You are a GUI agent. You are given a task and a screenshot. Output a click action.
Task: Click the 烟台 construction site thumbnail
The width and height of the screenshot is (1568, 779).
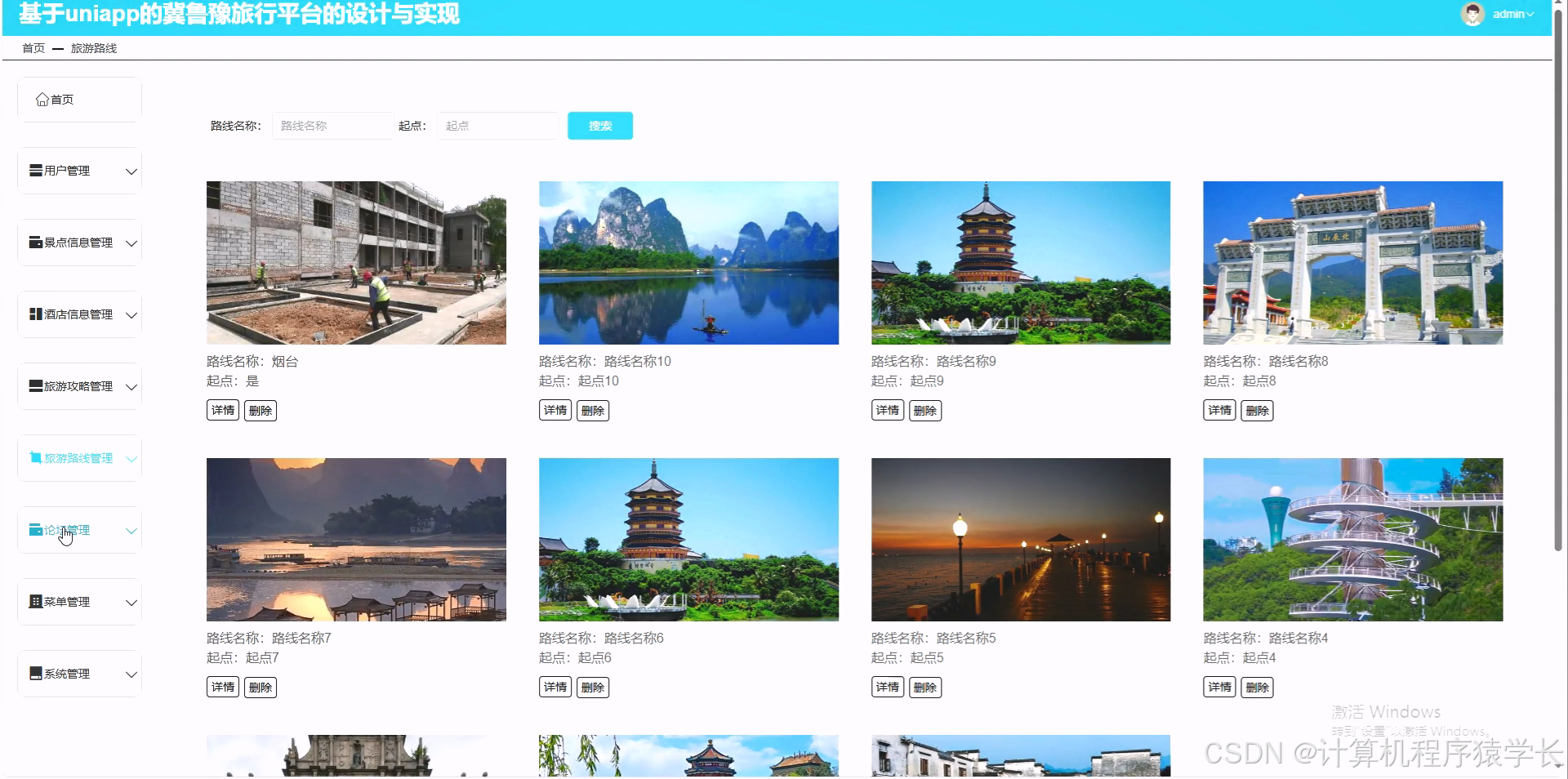pyautogui.click(x=356, y=263)
